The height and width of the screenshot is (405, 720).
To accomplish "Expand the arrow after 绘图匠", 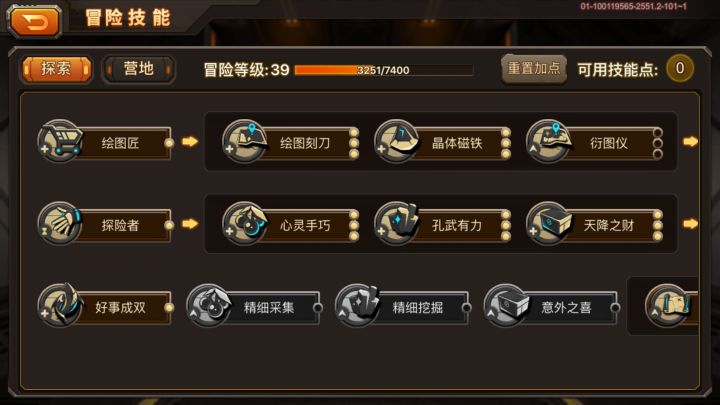I will pyautogui.click(x=190, y=141).
